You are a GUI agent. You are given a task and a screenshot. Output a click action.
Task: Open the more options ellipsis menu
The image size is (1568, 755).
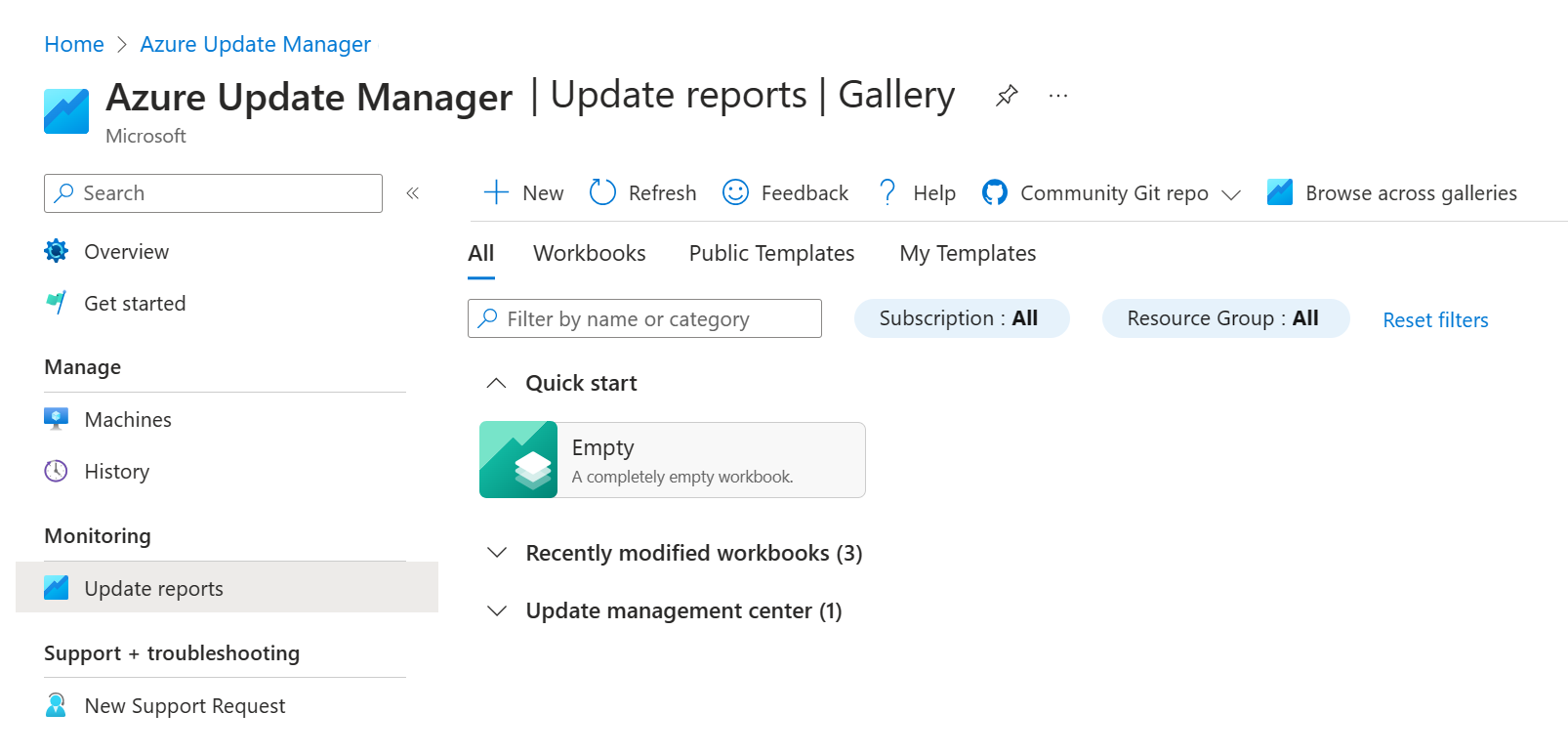click(1058, 96)
